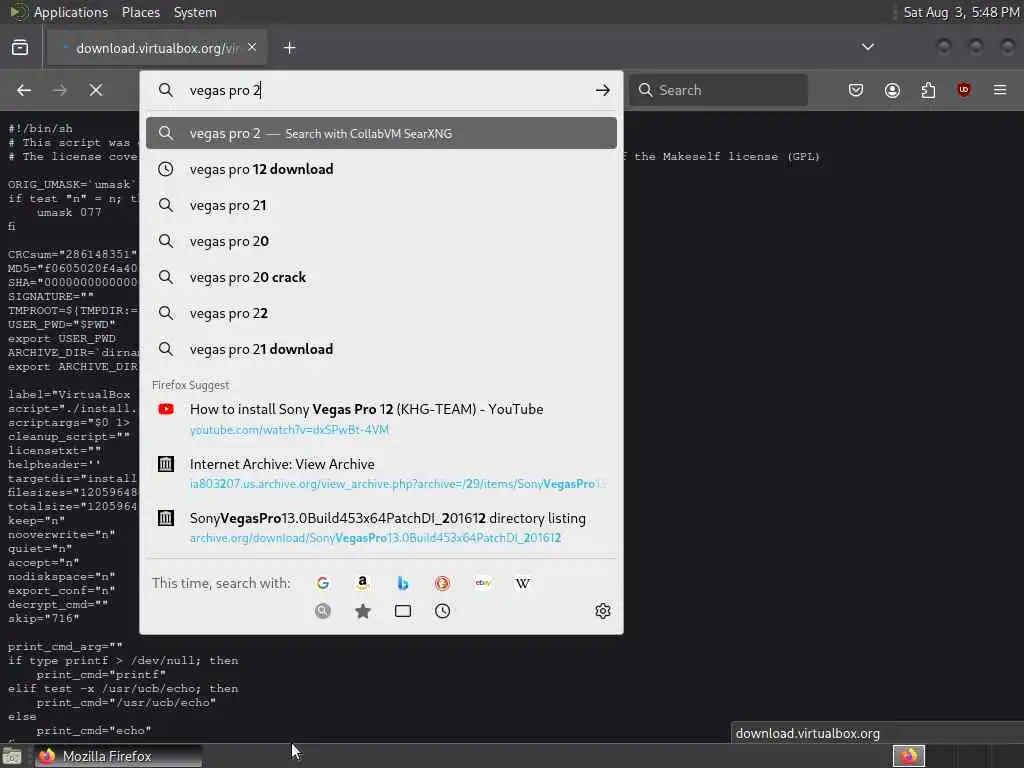
Task: Search this time with Wikipedia
Action: click(x=522, y=583)
